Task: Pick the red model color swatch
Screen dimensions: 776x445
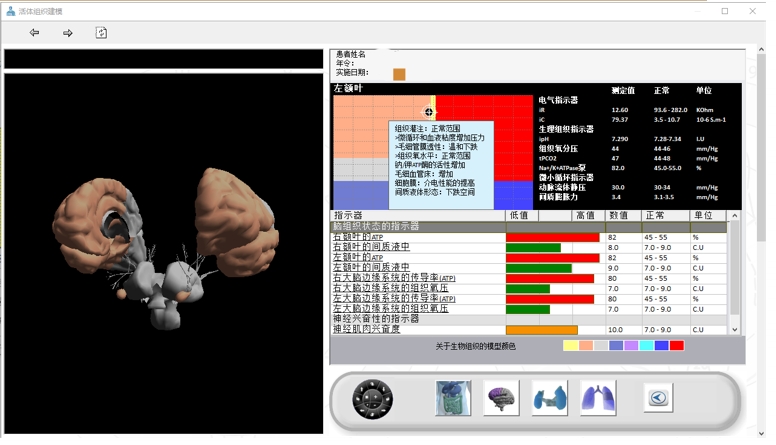Action: tap(677, 346)
